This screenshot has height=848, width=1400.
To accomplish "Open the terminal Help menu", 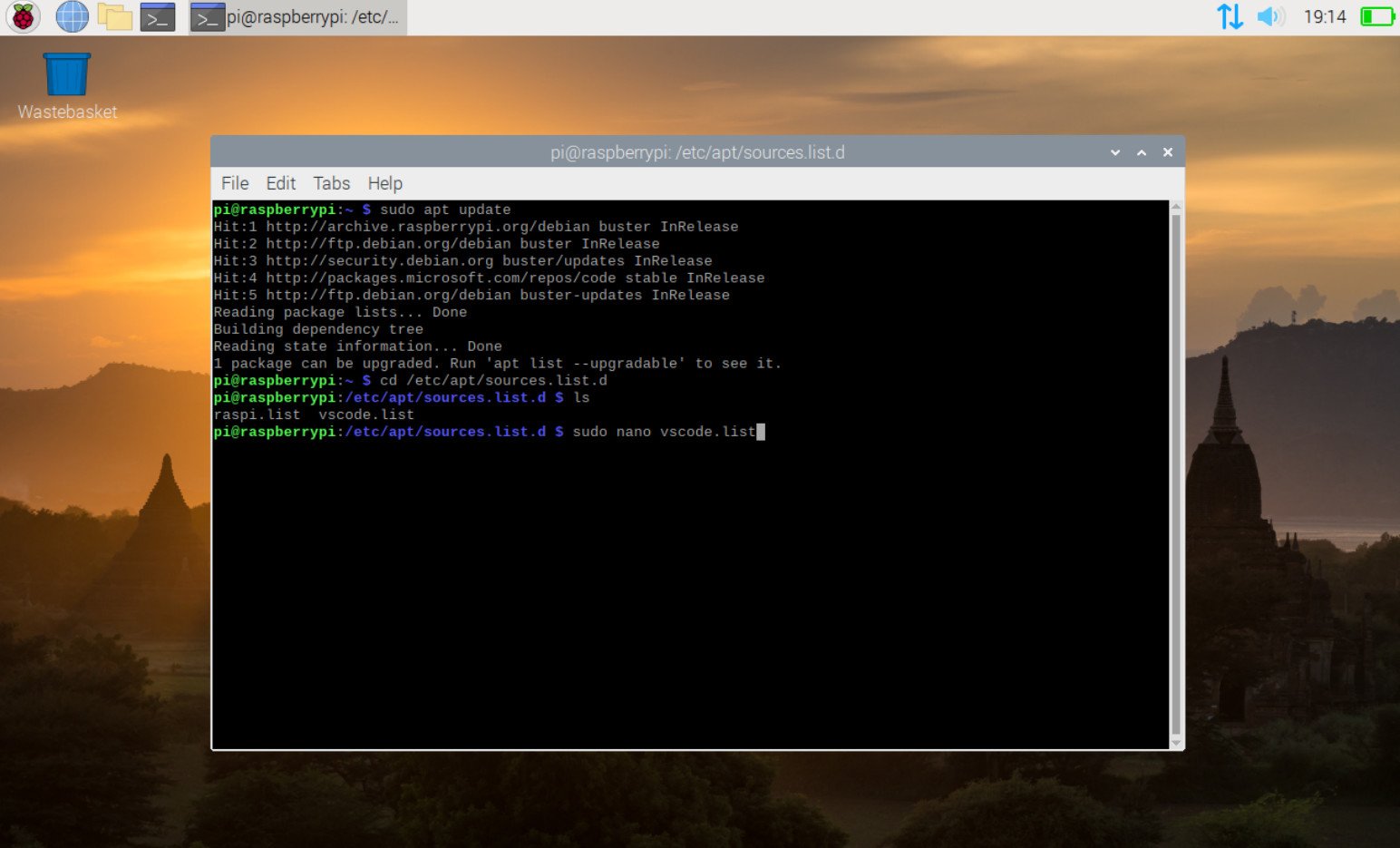I will (384, 183).
